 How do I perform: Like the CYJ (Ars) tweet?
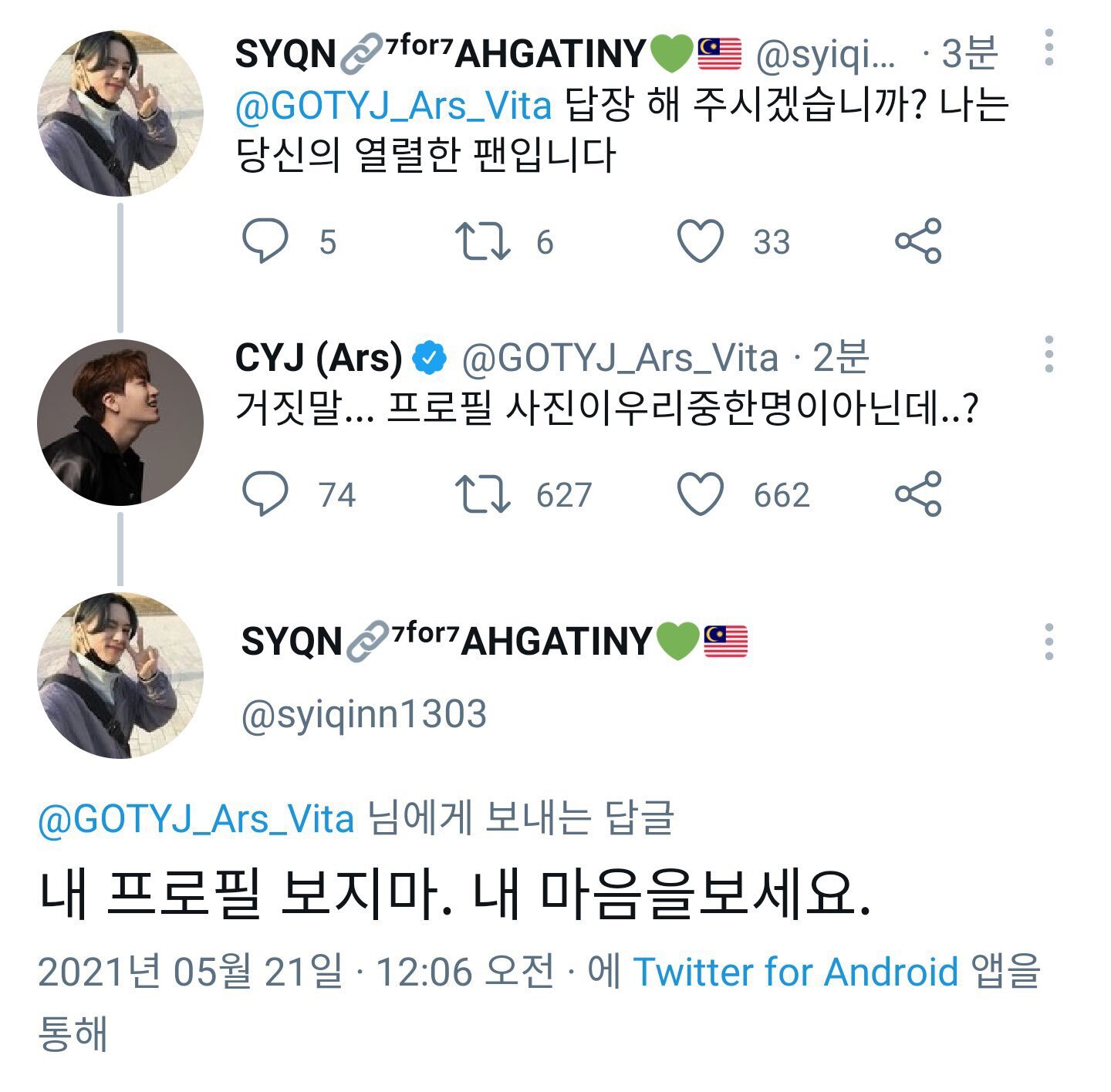[x=700, y=494]
